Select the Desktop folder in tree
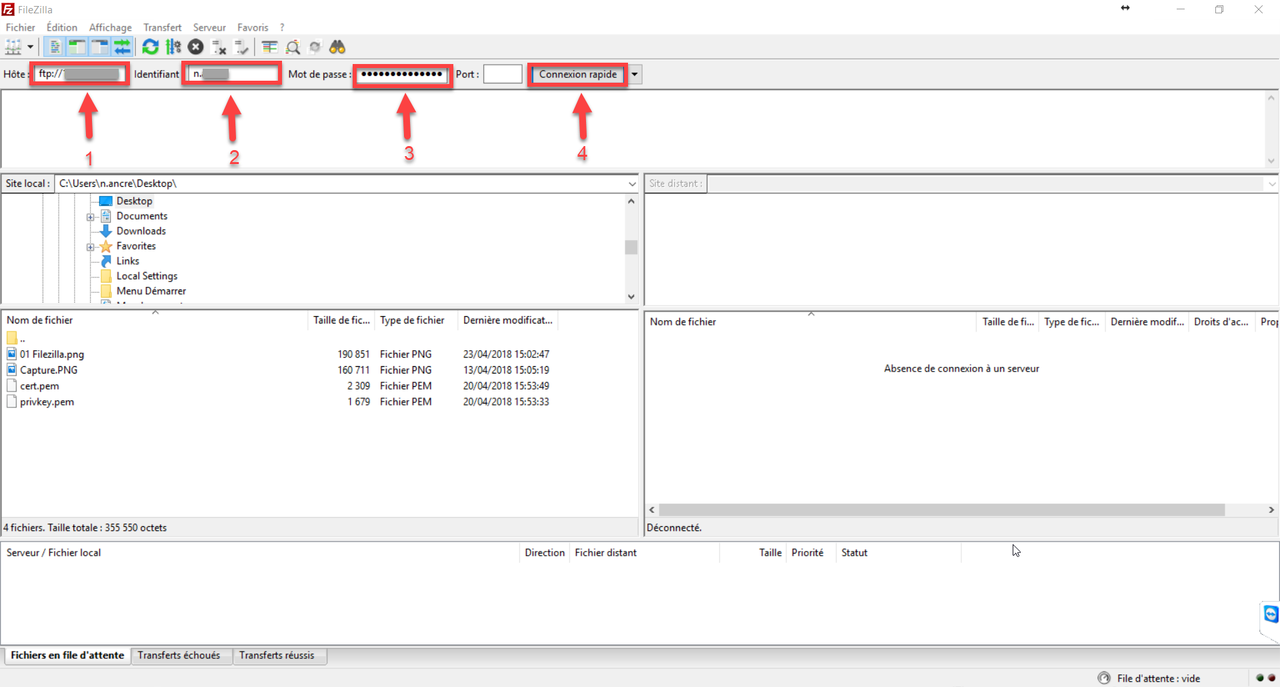 pyautogui.click(x=134, y=201)
